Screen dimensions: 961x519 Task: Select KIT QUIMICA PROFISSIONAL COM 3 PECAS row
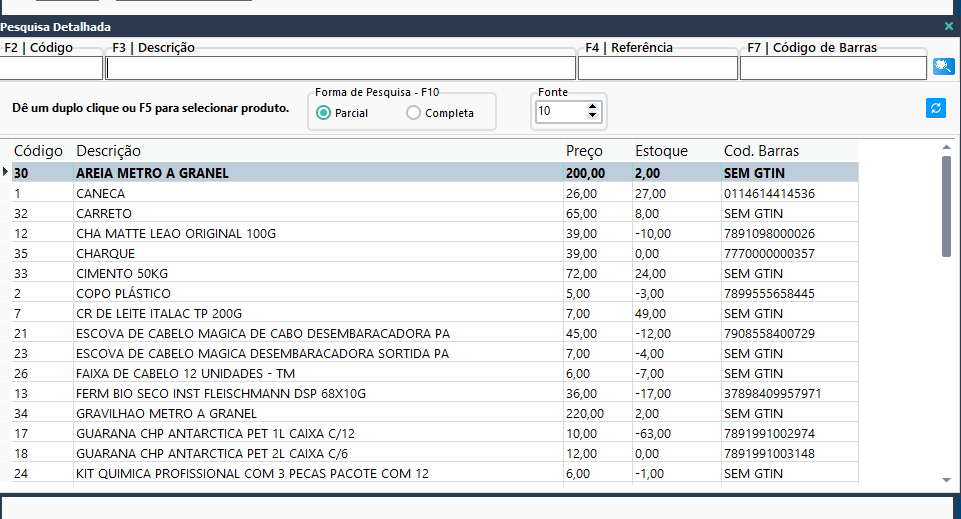click(435, 474)
